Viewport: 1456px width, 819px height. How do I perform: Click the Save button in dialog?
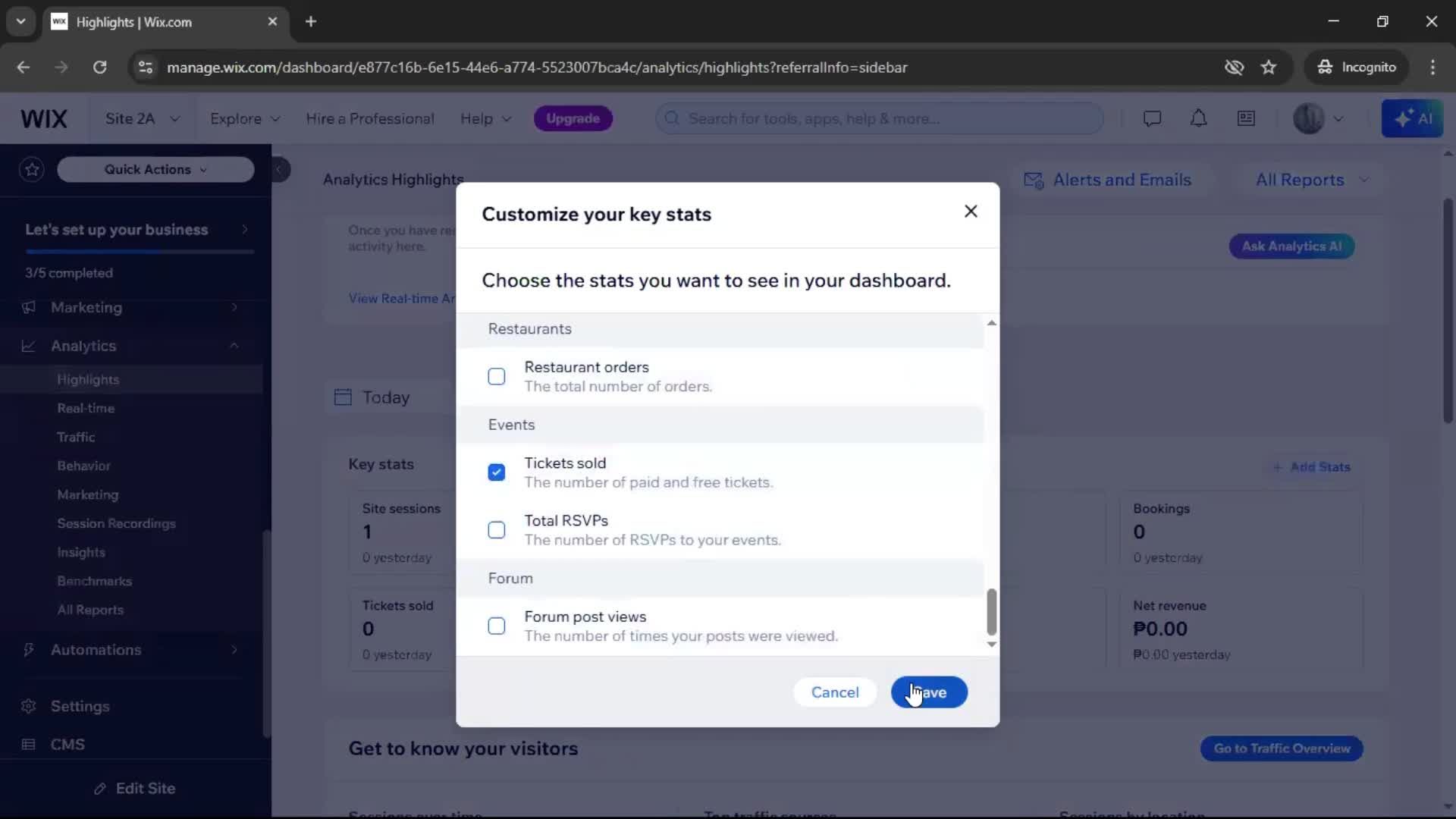pyautogui.click(x=929, y=692)
